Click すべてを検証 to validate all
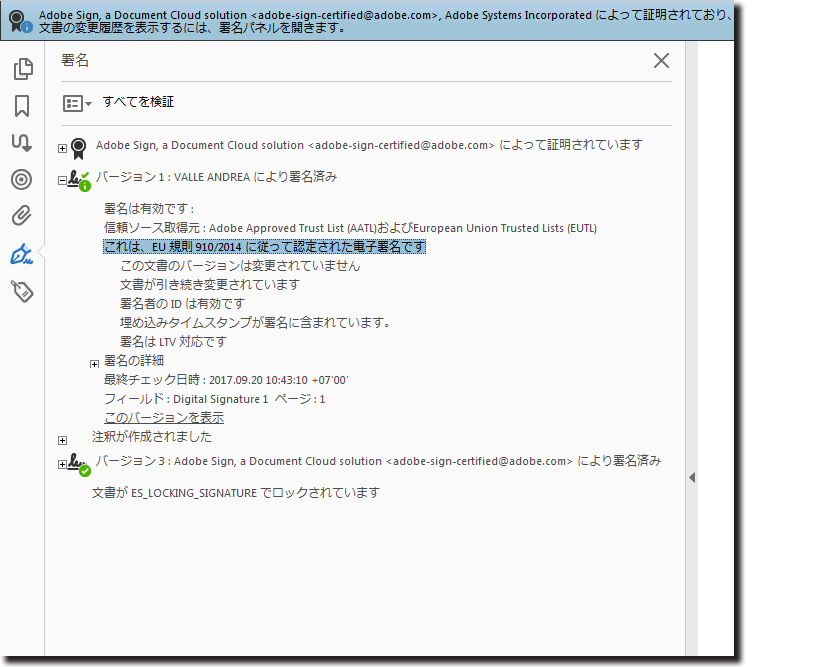Image resolution: width=829 pixels, height=667 pixels. click(x=138, y=101)
